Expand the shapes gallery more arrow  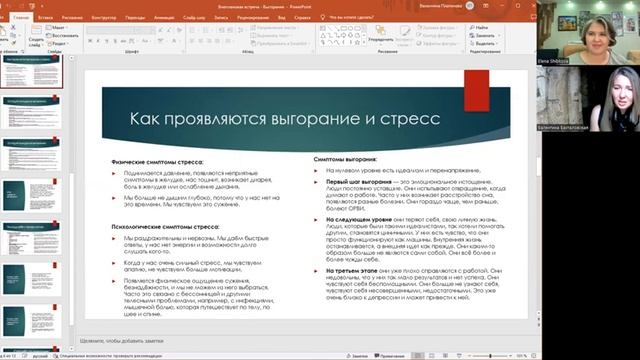tap(364, 42)
